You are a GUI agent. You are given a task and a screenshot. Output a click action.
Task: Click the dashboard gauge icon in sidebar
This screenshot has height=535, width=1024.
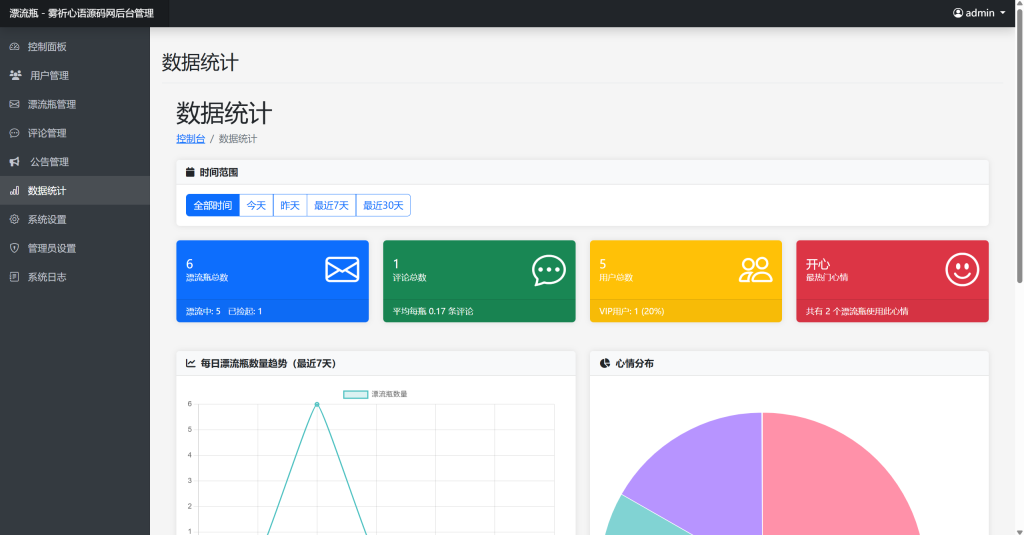pyautogui.click(x=14, y=46)
